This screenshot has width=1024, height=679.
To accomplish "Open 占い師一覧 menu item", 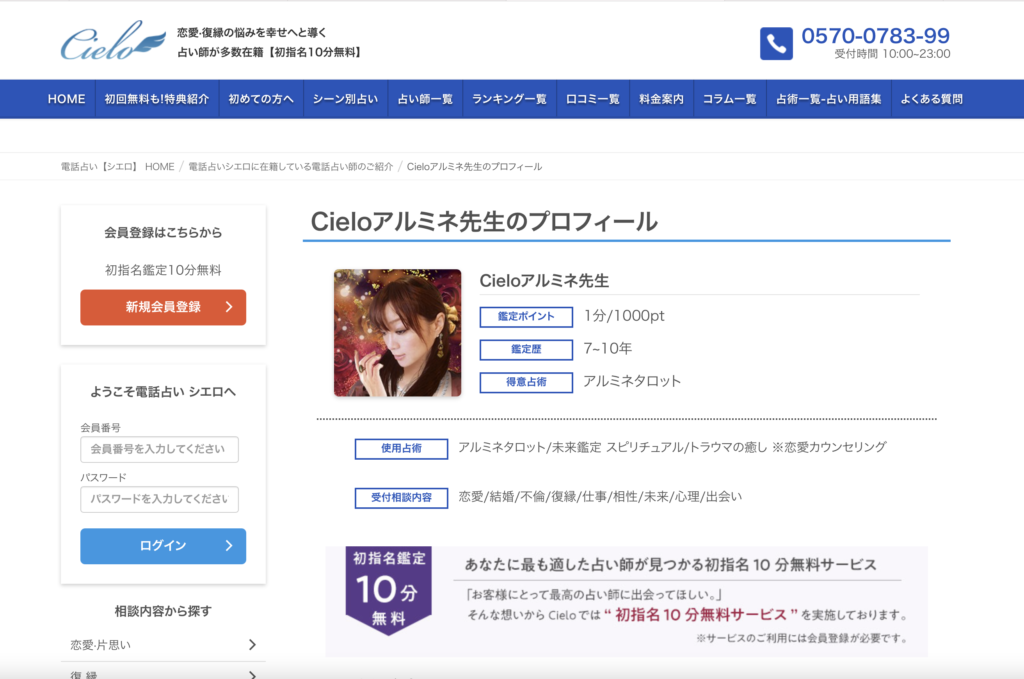I will point(425,99).
